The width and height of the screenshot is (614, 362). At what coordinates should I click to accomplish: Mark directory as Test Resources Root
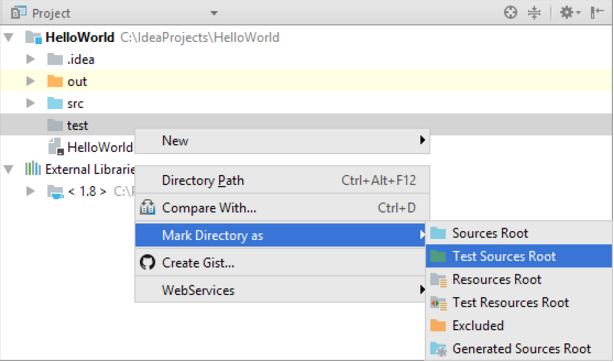pyautogui.click(x=519, y=302)
